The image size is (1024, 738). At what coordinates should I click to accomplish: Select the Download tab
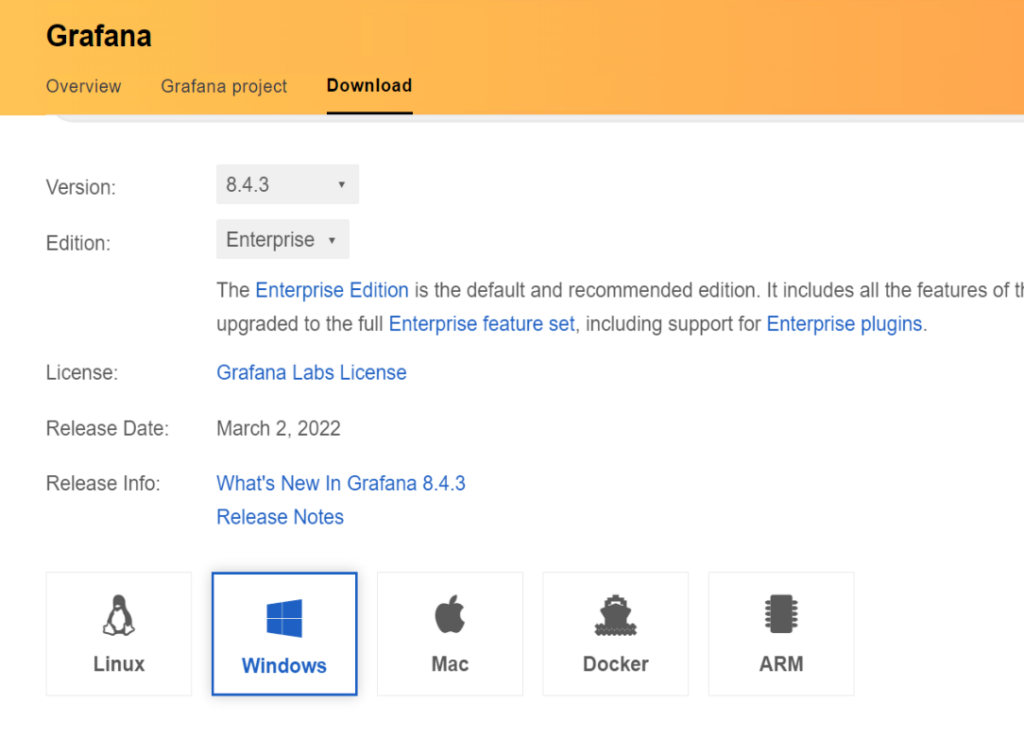(x=369, y=86)
